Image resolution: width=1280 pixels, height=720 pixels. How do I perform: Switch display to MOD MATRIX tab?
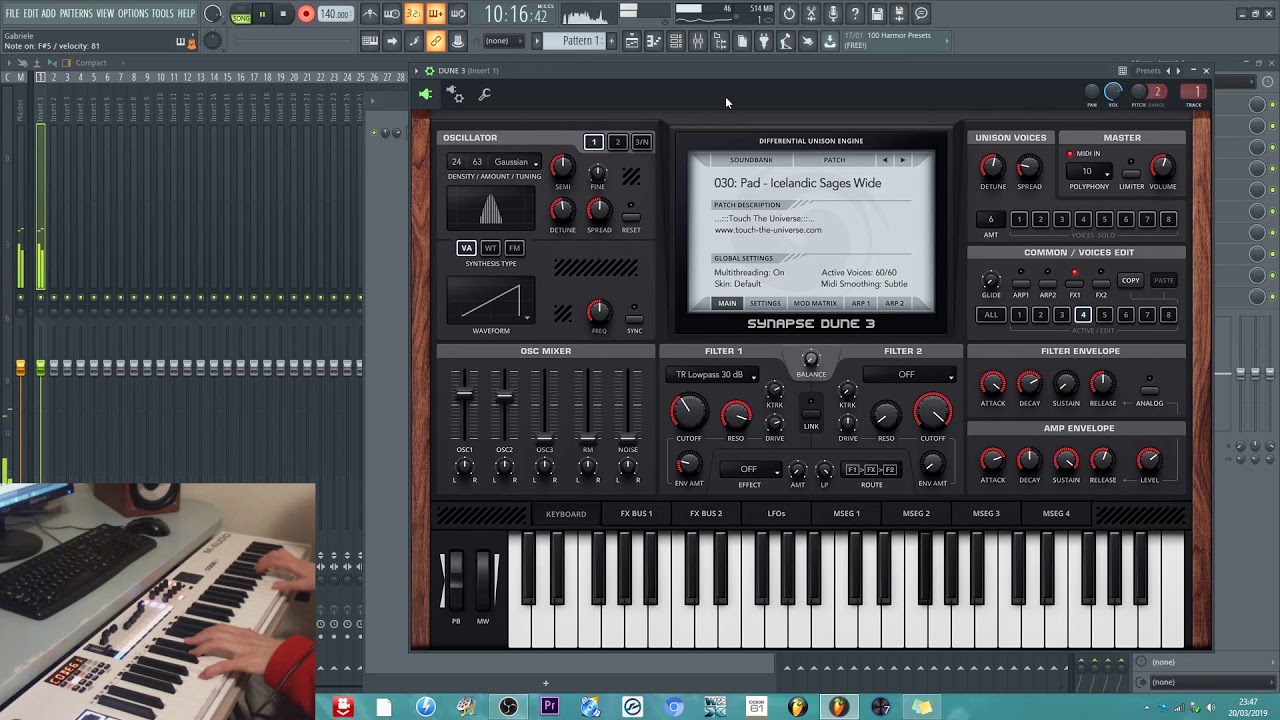815,303
